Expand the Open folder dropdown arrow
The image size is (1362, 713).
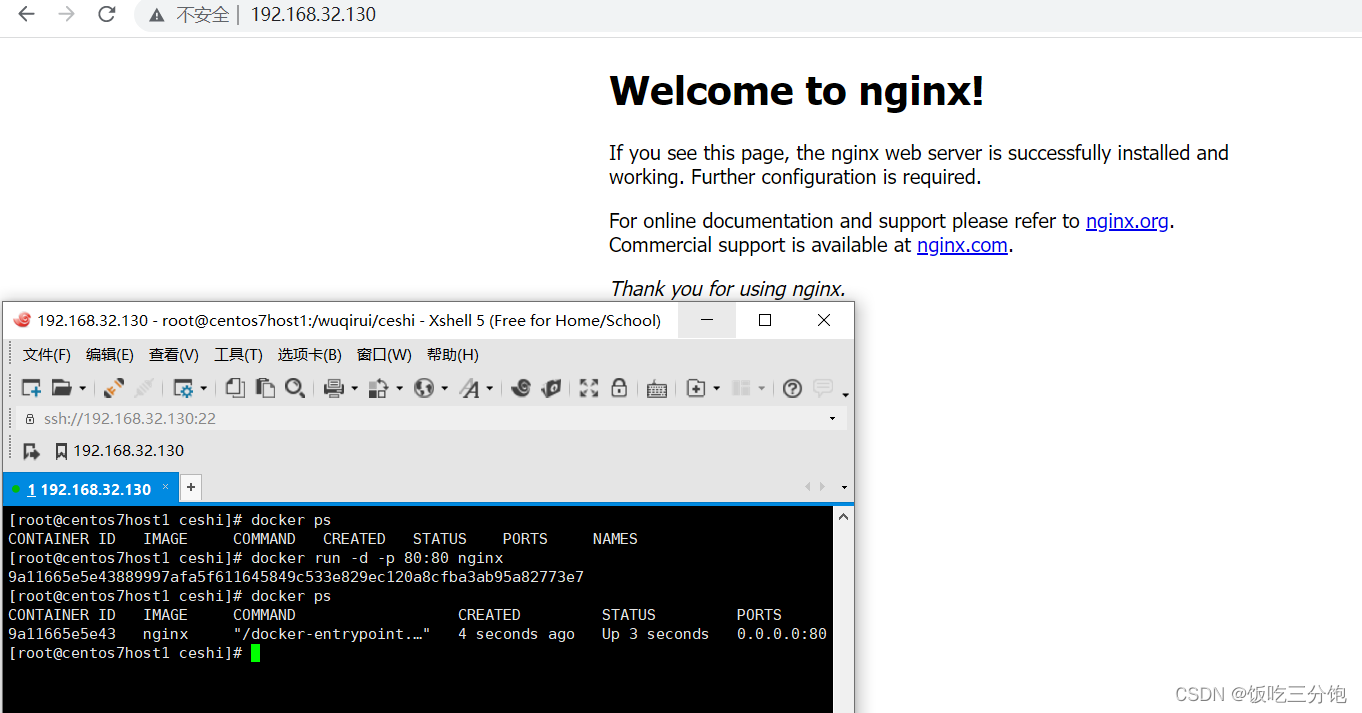tap(82, 389)
